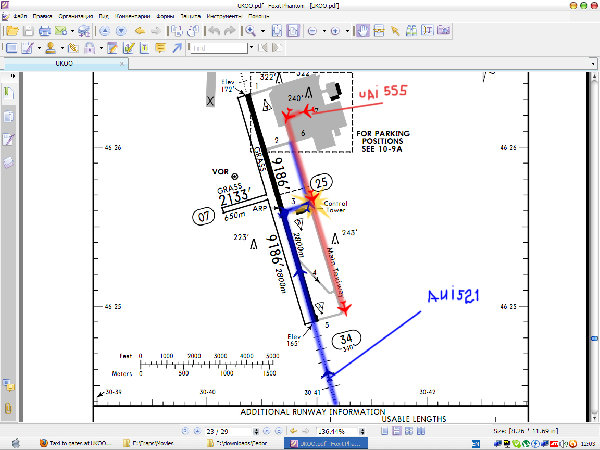Click the Open file folder icon
The width and height of the screenshot is (600, 450).
(12, 31)
